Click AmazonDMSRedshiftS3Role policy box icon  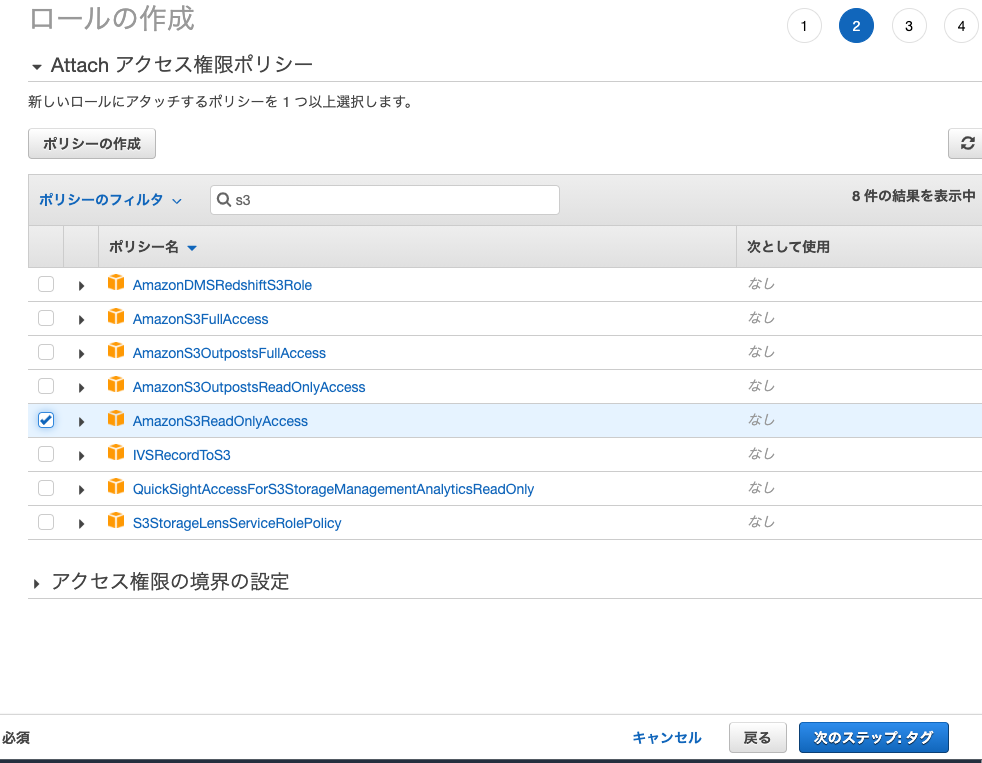pyautogui.click(x=116, y=283)
